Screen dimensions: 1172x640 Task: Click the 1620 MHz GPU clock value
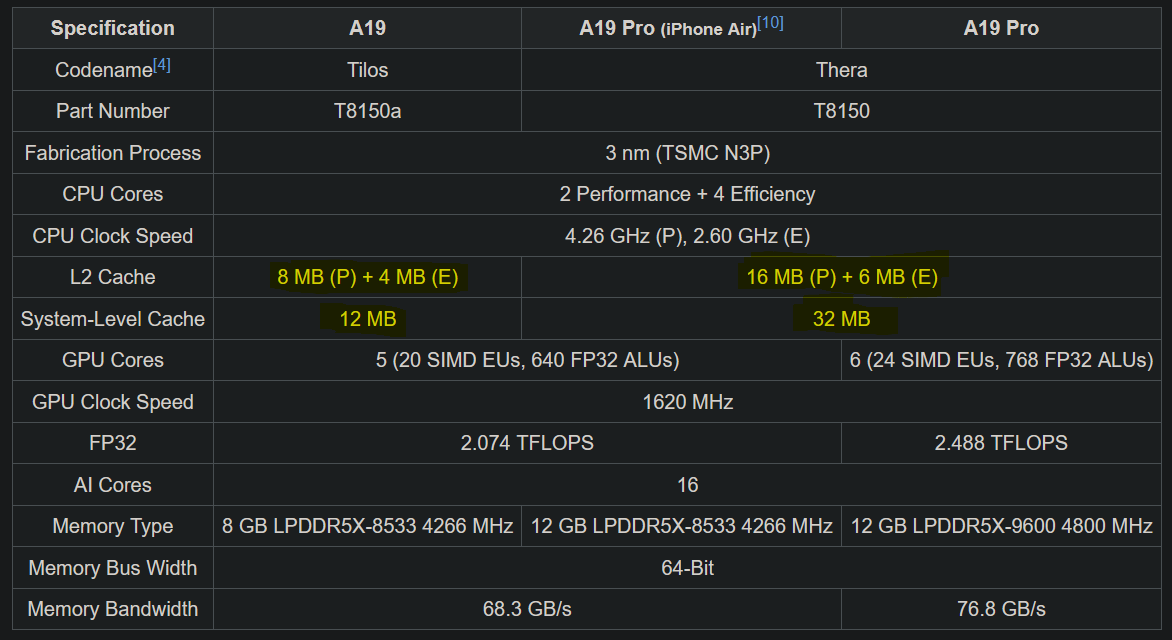click(x=686, y=402)
